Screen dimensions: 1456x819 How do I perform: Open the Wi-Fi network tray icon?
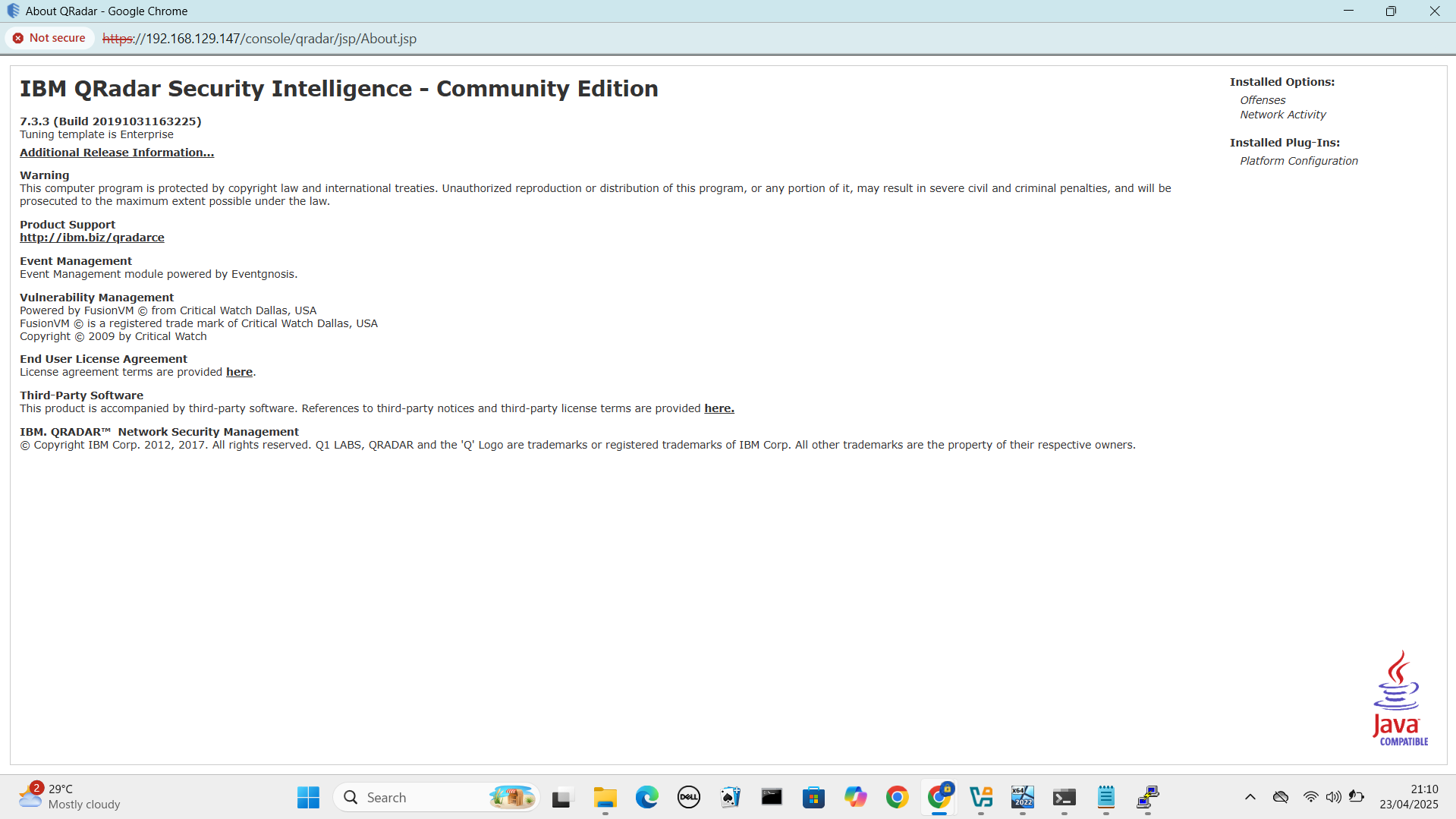pos(1310,797)
